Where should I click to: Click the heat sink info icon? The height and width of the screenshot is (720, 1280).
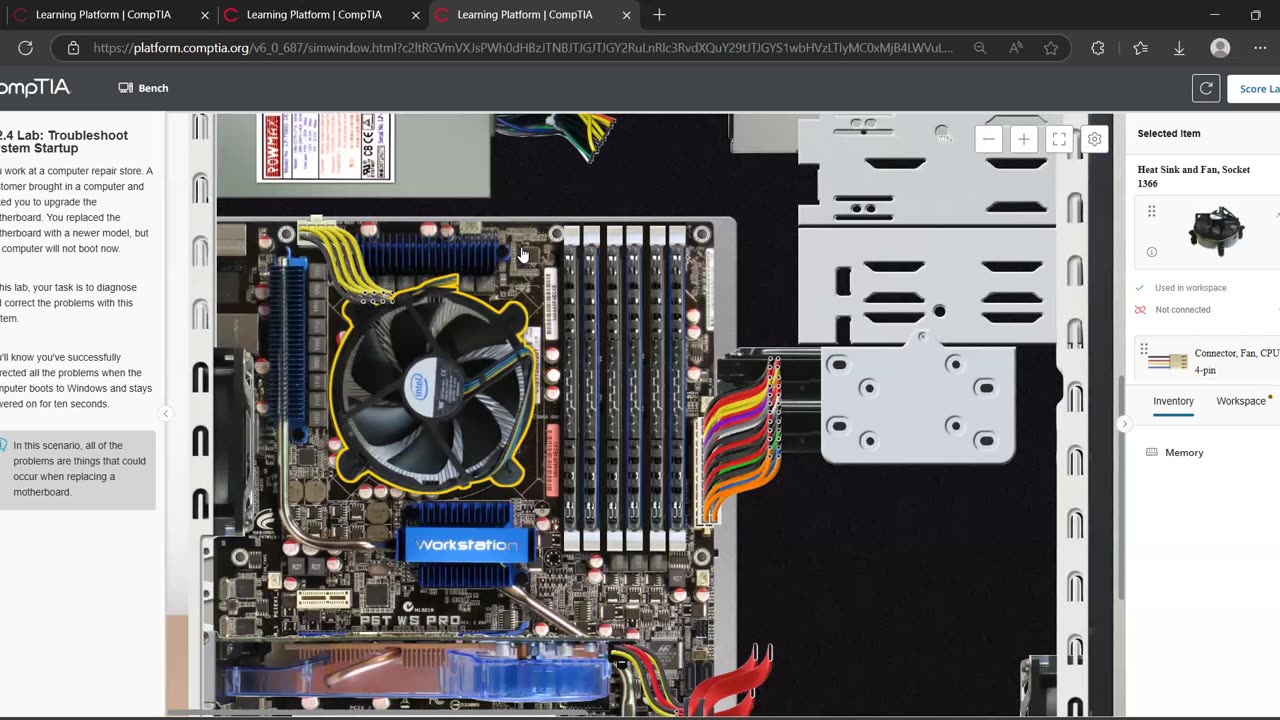(x=1152, y=252)
